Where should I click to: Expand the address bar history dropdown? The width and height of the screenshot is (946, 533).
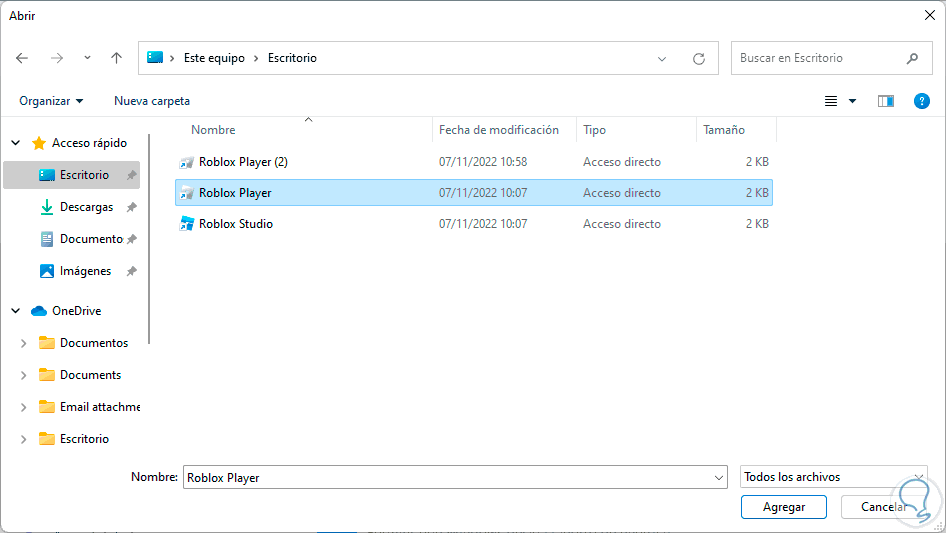pyautogui.click(x=662, y=59)
